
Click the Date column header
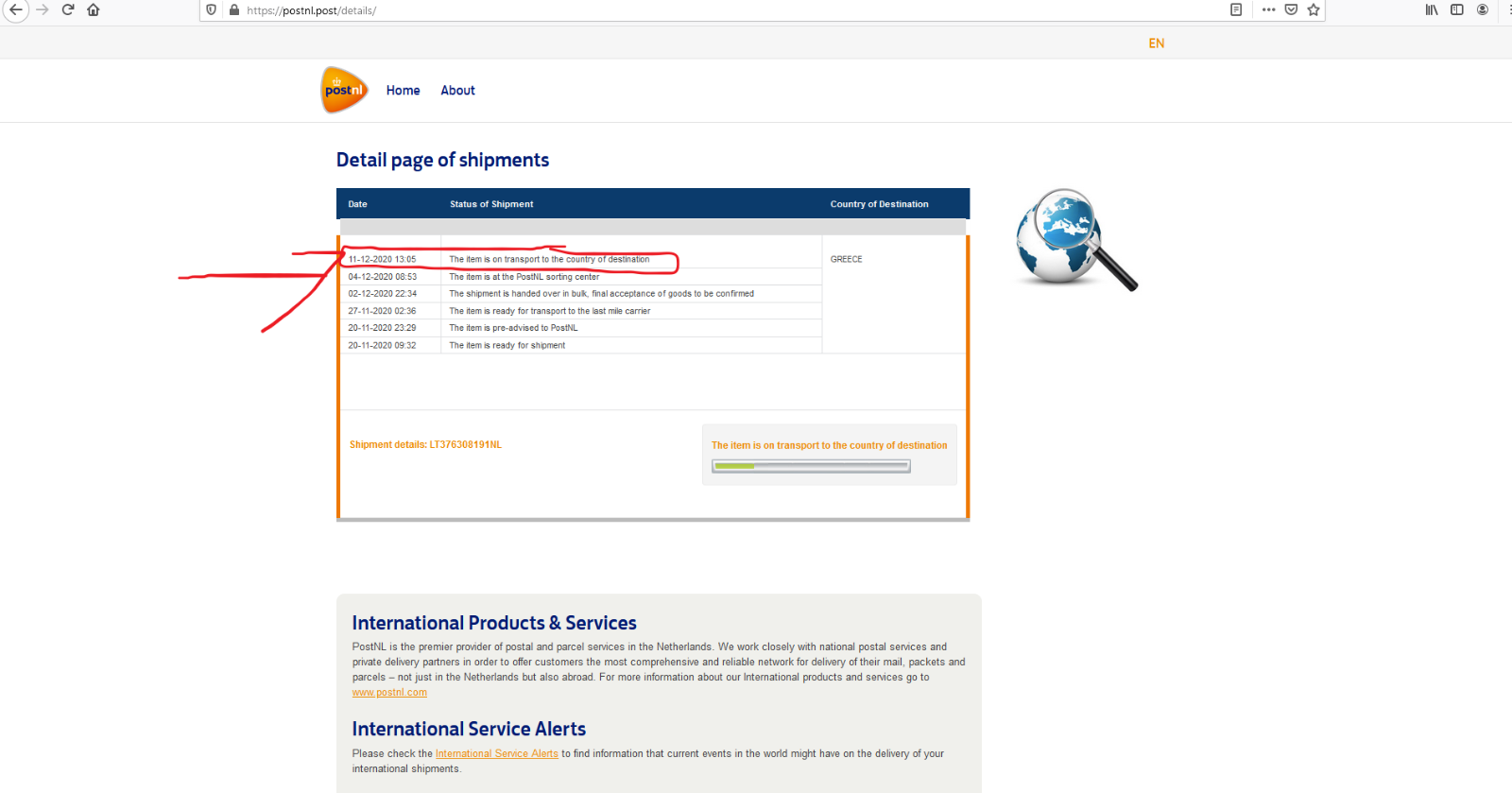tap(357, 204)
